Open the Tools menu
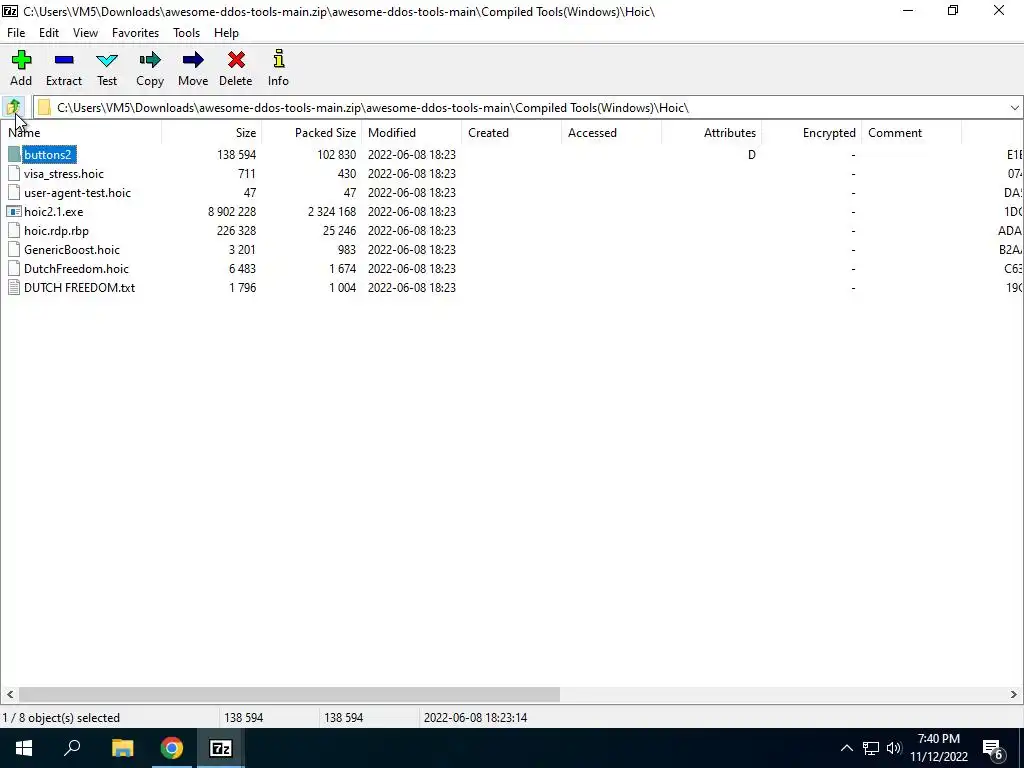 [x=186, y=33]
